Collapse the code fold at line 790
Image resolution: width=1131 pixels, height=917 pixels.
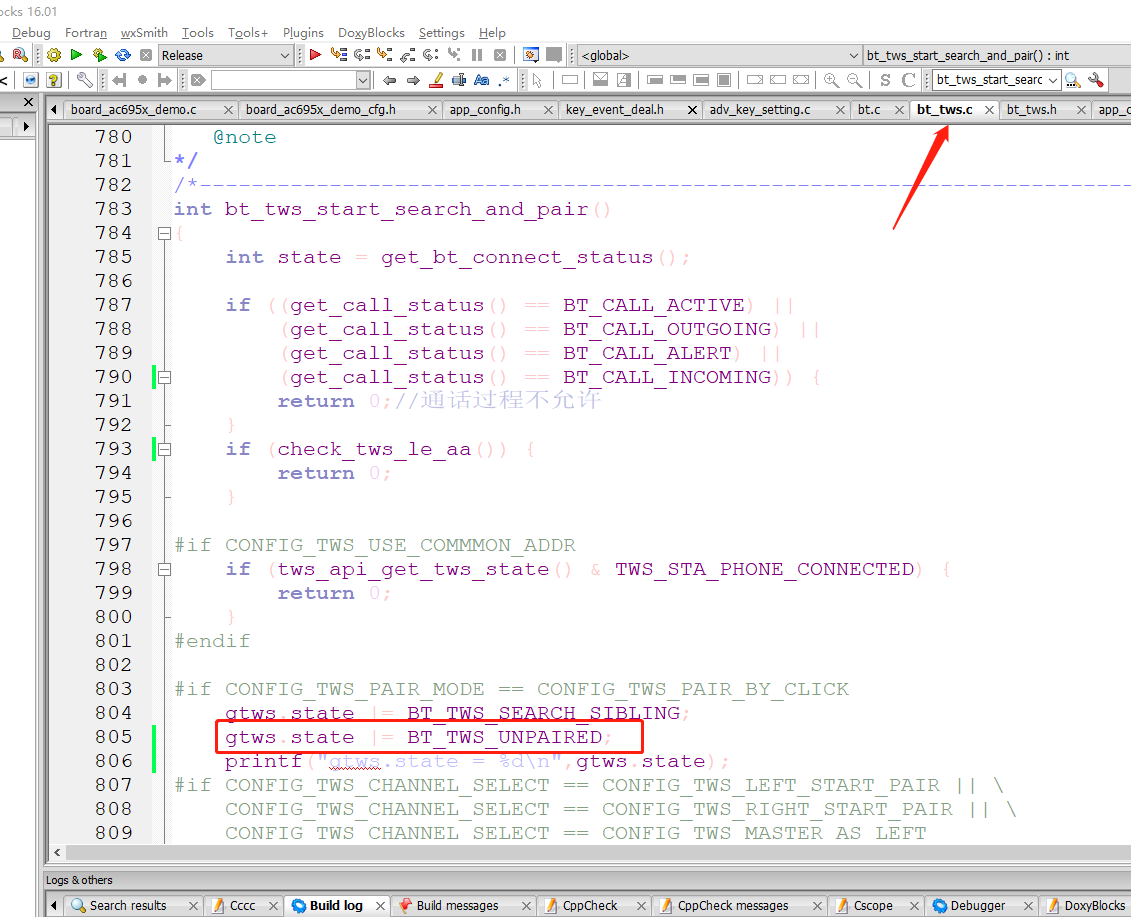(164, 377)
